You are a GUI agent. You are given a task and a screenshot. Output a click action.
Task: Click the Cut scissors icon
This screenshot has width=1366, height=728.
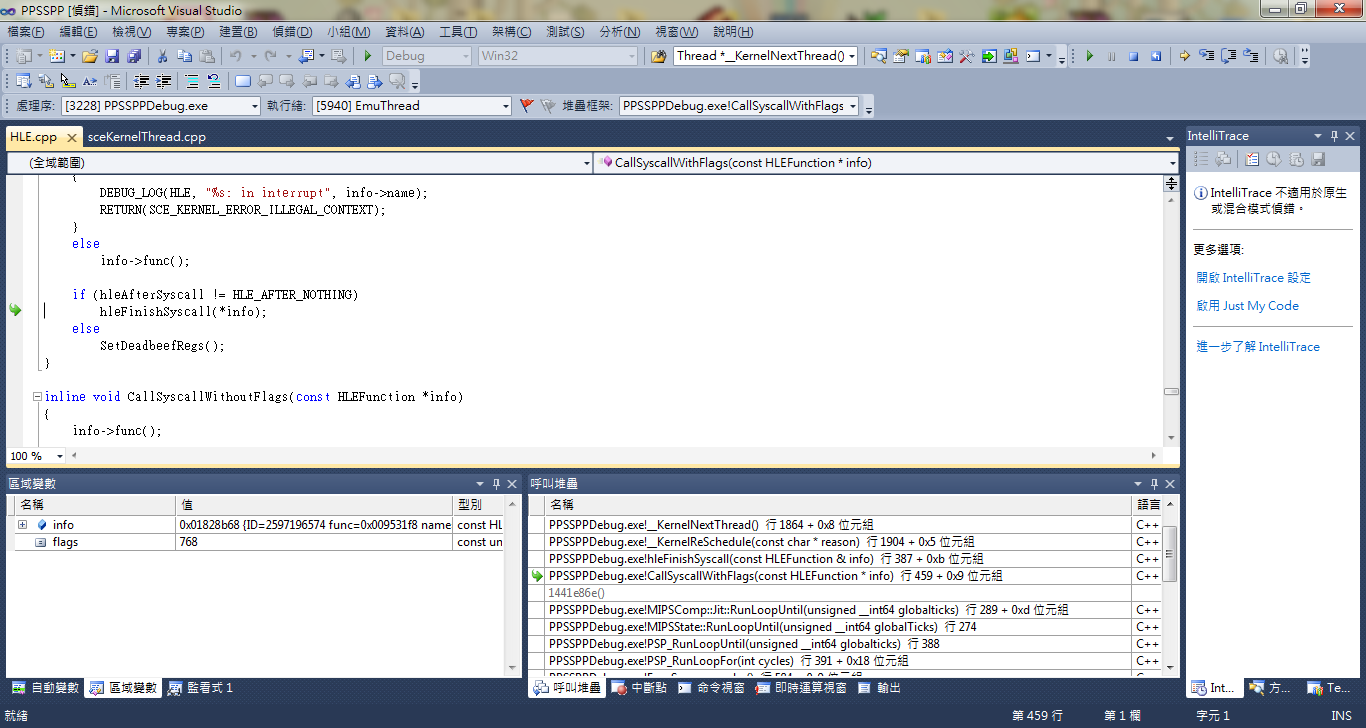coord(162,56)
